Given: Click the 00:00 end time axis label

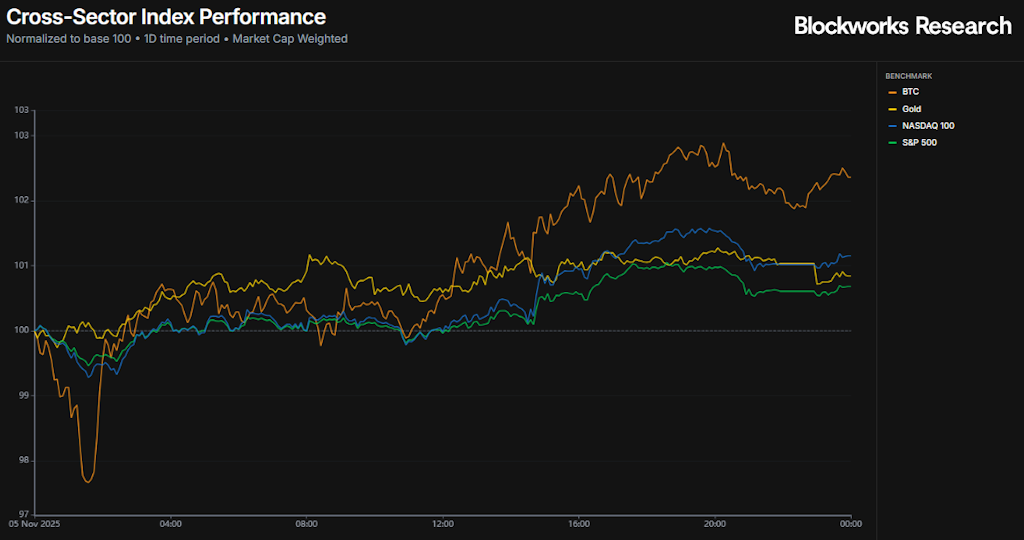Looking at the screenshot, I should (850, 523).
